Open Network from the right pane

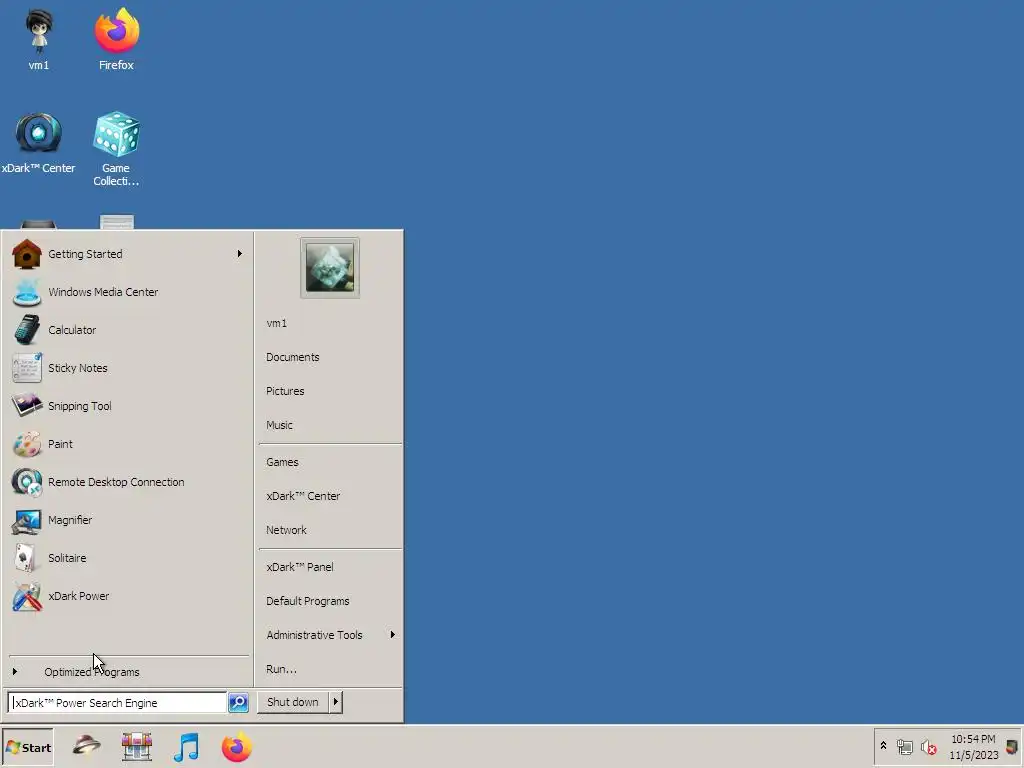[x=330, y=530]
